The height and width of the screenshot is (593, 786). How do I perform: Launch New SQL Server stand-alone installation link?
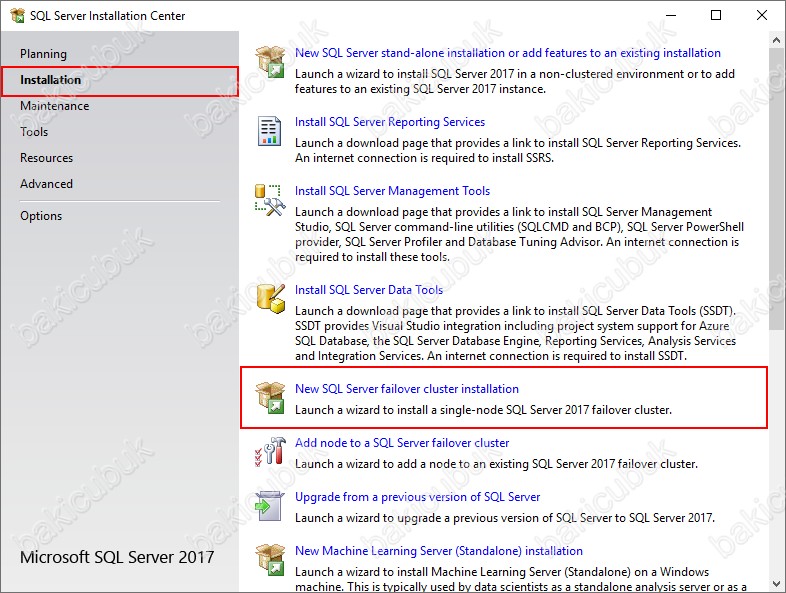pyautogui.click(x=507, y=53)
